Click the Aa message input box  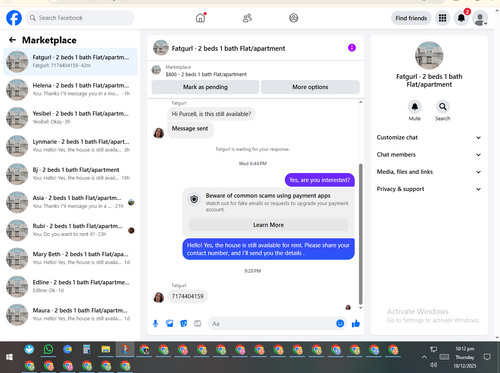[x=272, y=324]
